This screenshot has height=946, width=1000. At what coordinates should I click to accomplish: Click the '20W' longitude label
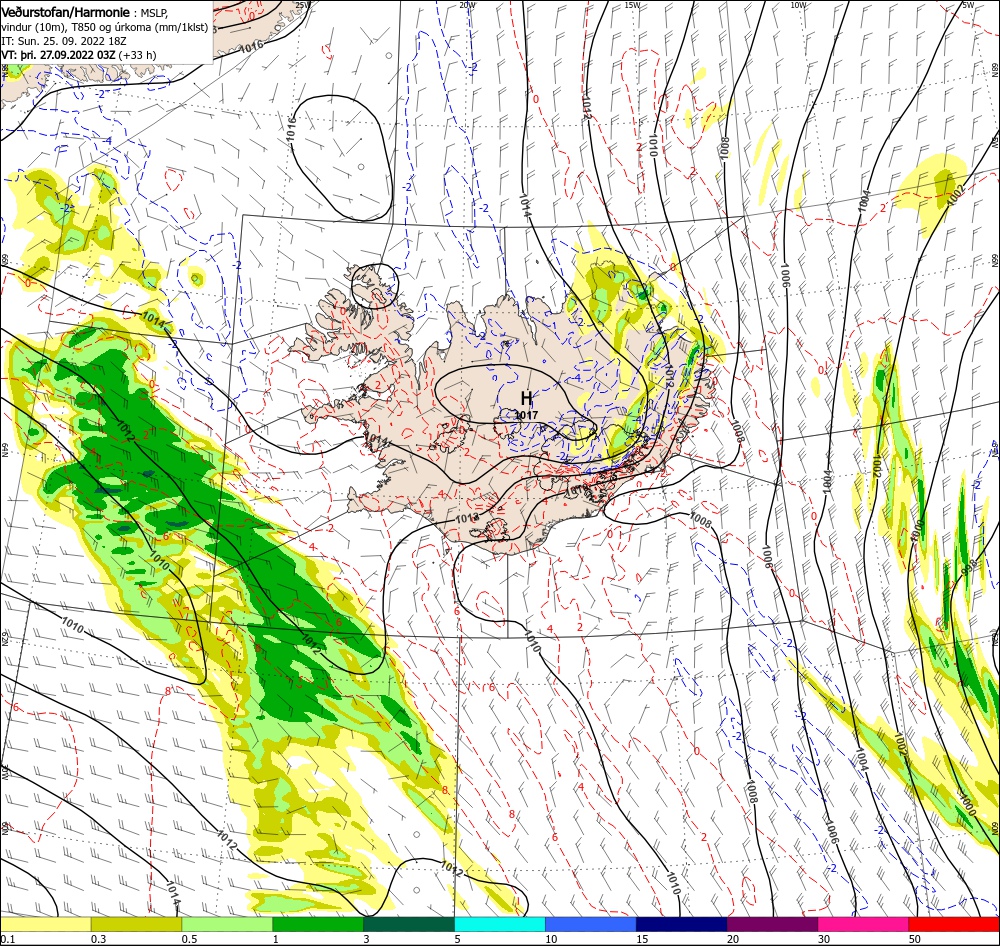[x=467, y=5]
